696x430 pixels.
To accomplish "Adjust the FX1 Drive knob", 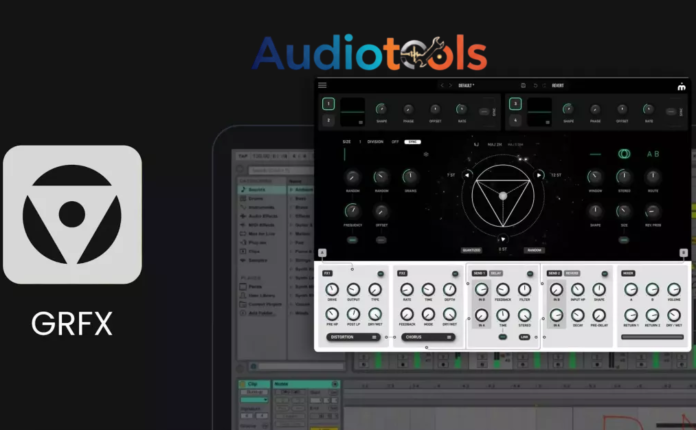I will tap(331, 290).
